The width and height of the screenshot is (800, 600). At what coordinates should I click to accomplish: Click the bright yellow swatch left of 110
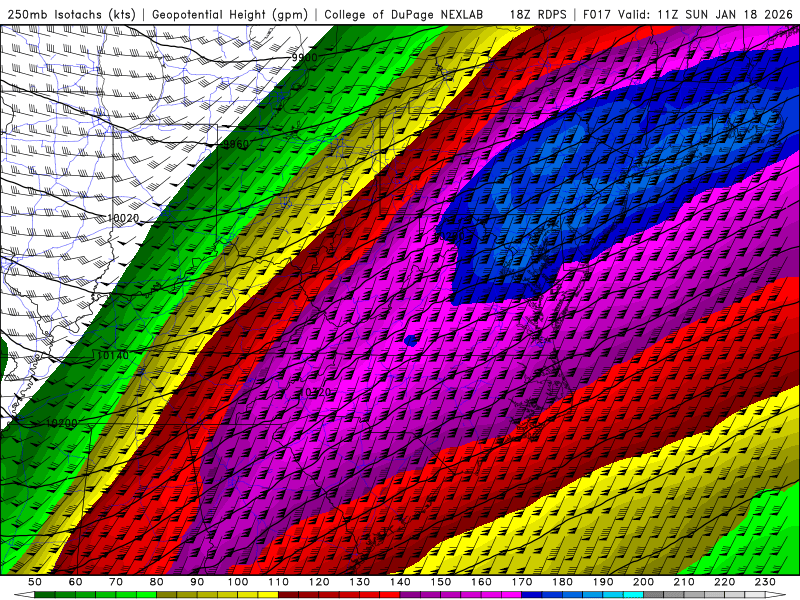click(x=268, y=595)
